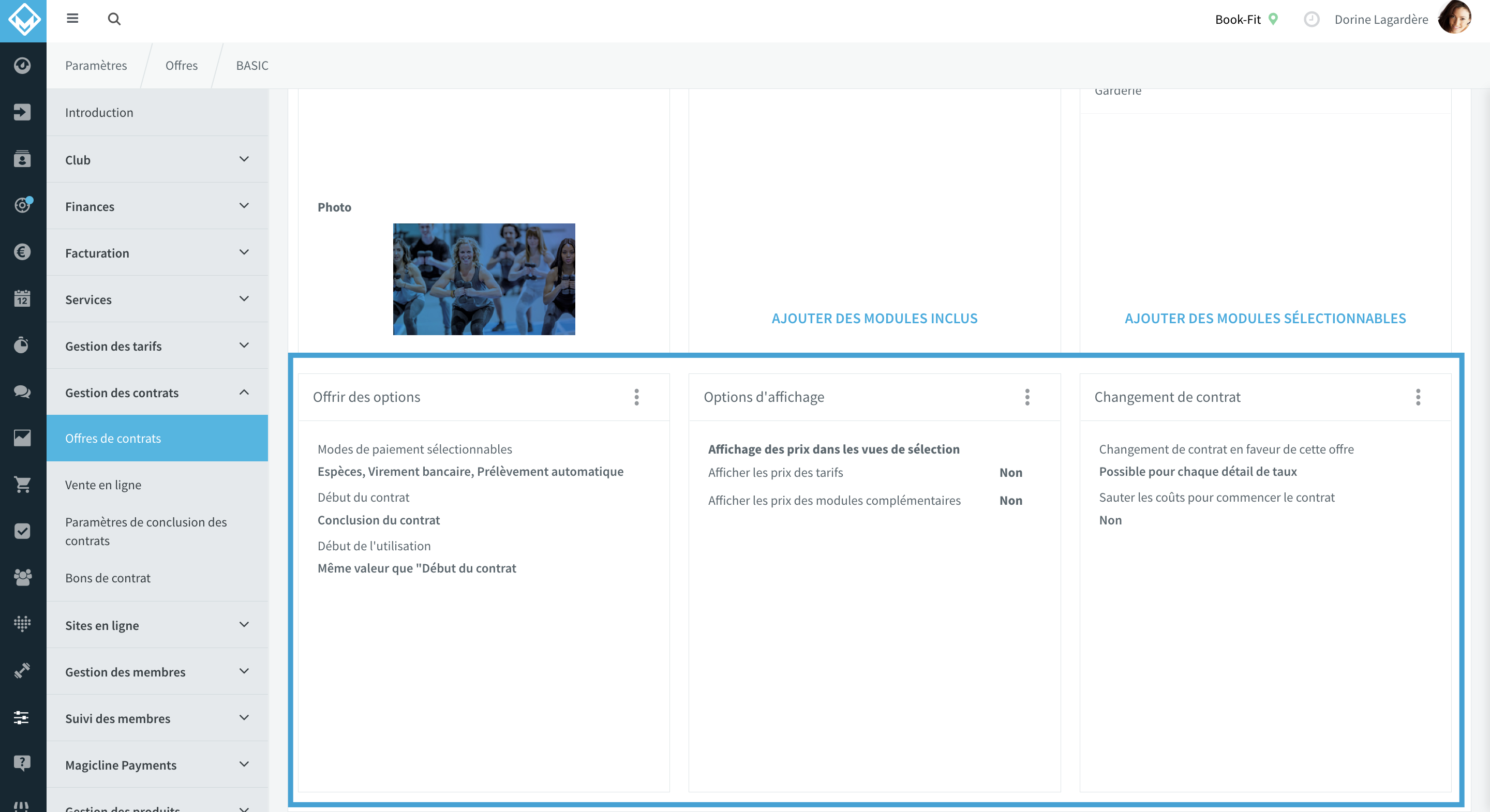Image resolution: width=1490 pixels, height=812 pixels.
Task: Click the search magnifier icon
Action: (114, 19)
